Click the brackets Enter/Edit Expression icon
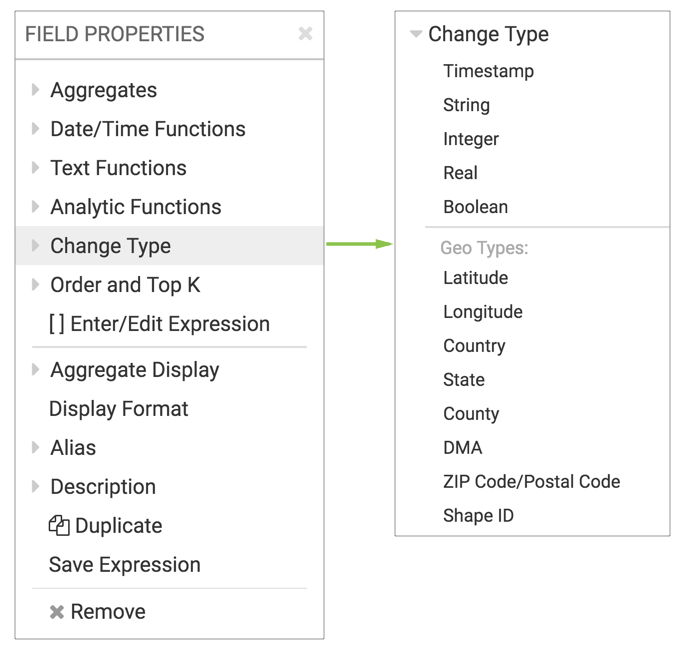The width and height of the screenshot is (695, 652). tap(56, 324)
